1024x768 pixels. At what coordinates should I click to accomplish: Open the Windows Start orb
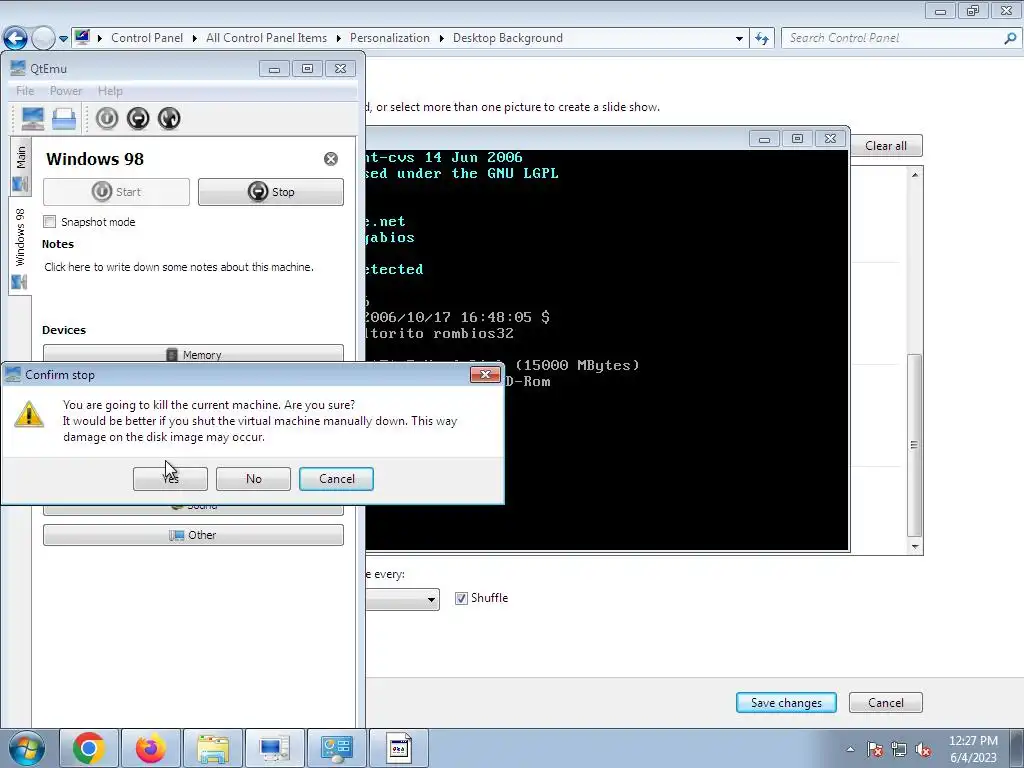point(25,748)
